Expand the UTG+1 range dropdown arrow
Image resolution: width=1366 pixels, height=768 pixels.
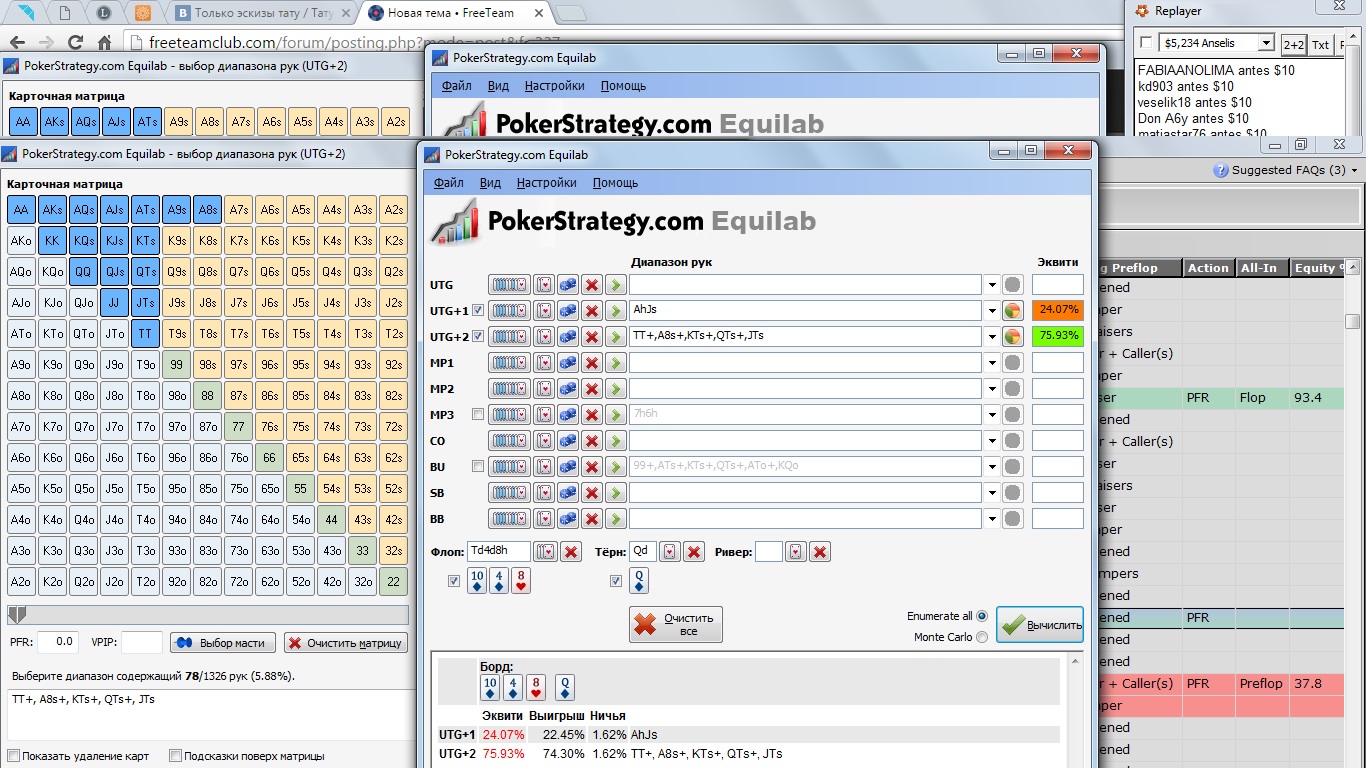(x=992, y=311)
